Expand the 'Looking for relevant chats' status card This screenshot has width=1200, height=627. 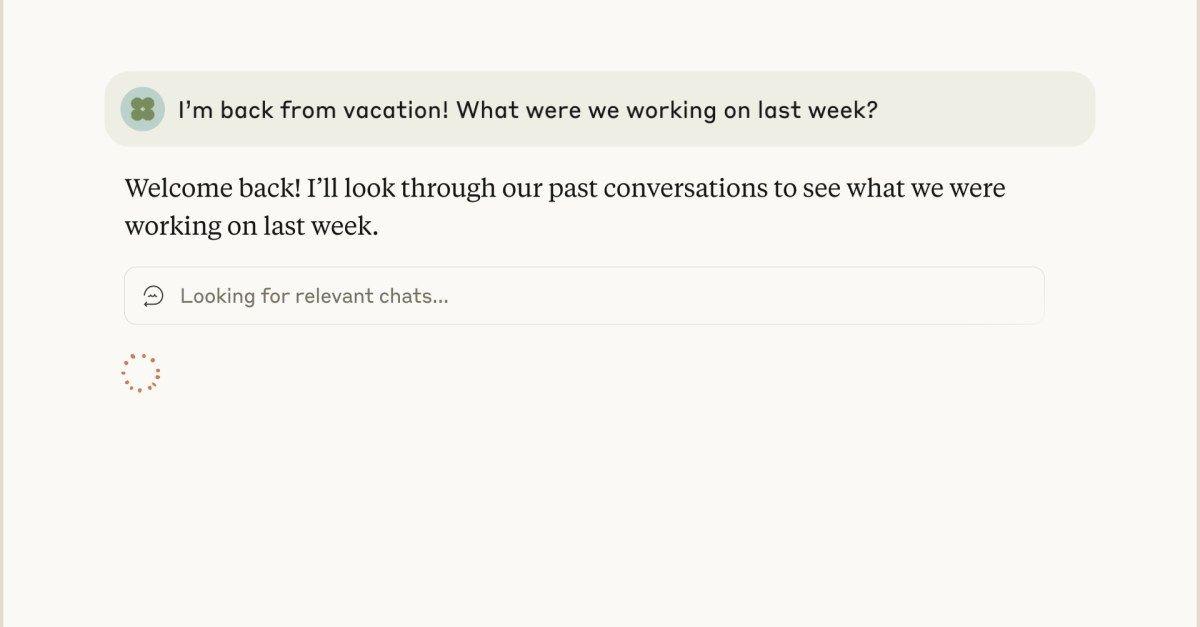(583, 295)
